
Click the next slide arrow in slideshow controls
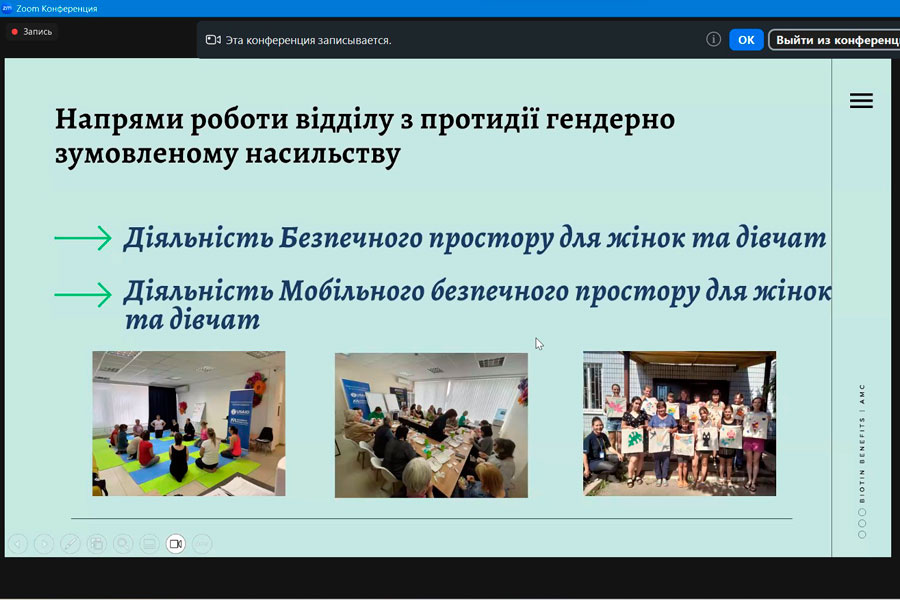(44, 543)
